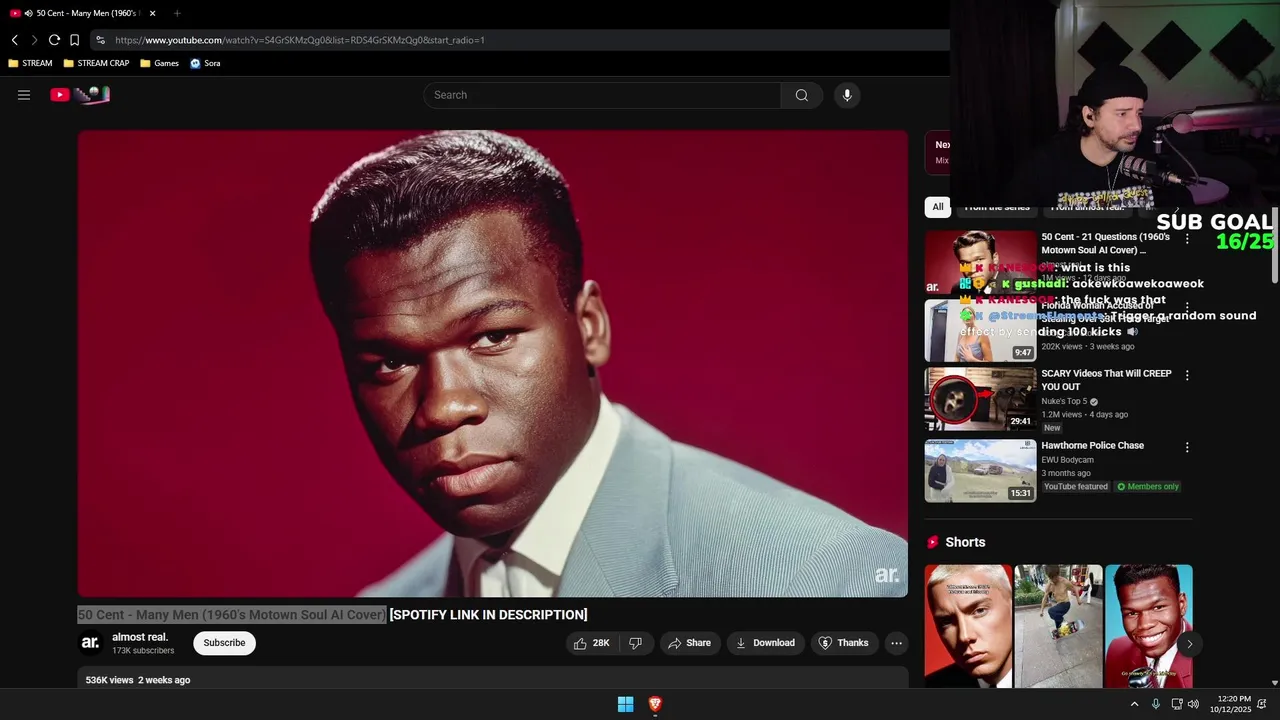This screenshot has width=1280, height=720.
Task: Start voice search with the microphone
Action: [x=847, y=95]
